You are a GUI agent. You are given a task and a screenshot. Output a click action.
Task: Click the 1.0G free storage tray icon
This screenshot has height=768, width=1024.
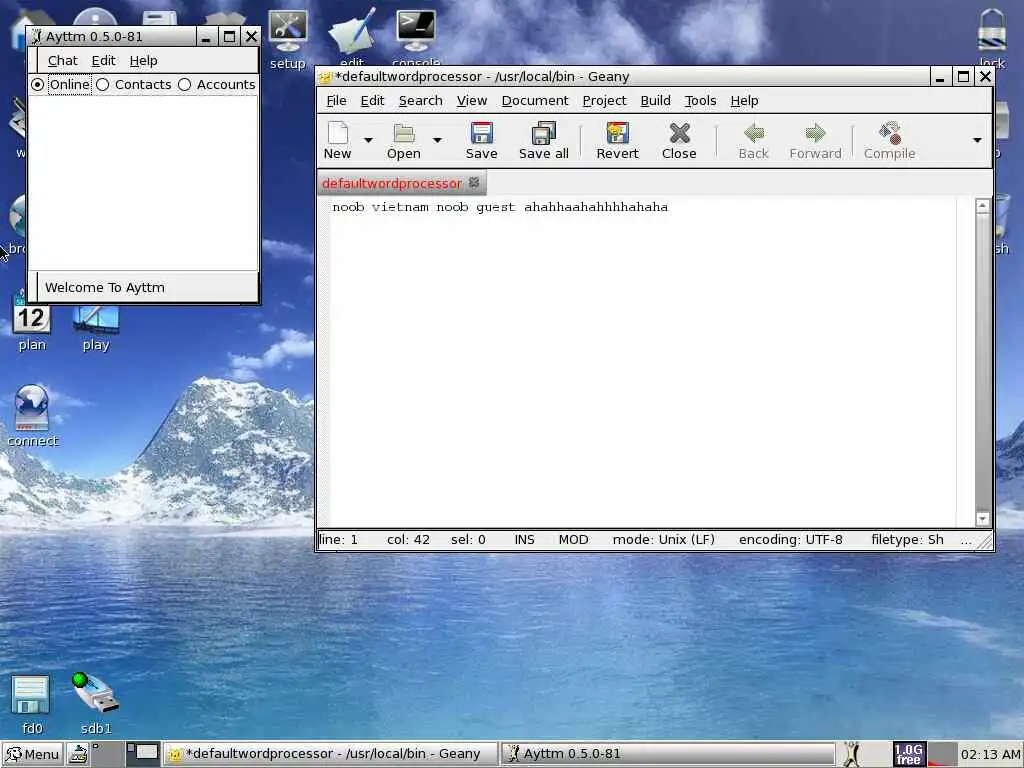point(908,754)
